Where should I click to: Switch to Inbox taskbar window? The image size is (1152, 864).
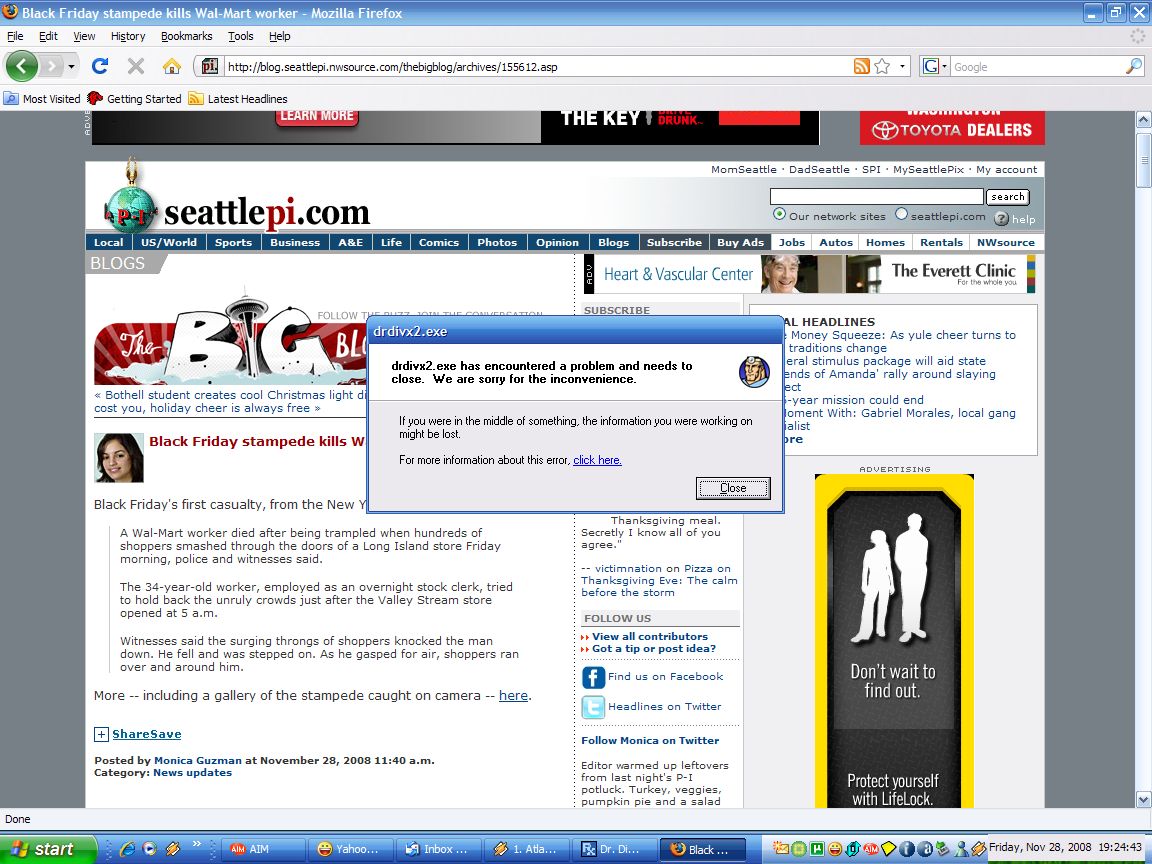click(439, 849)
